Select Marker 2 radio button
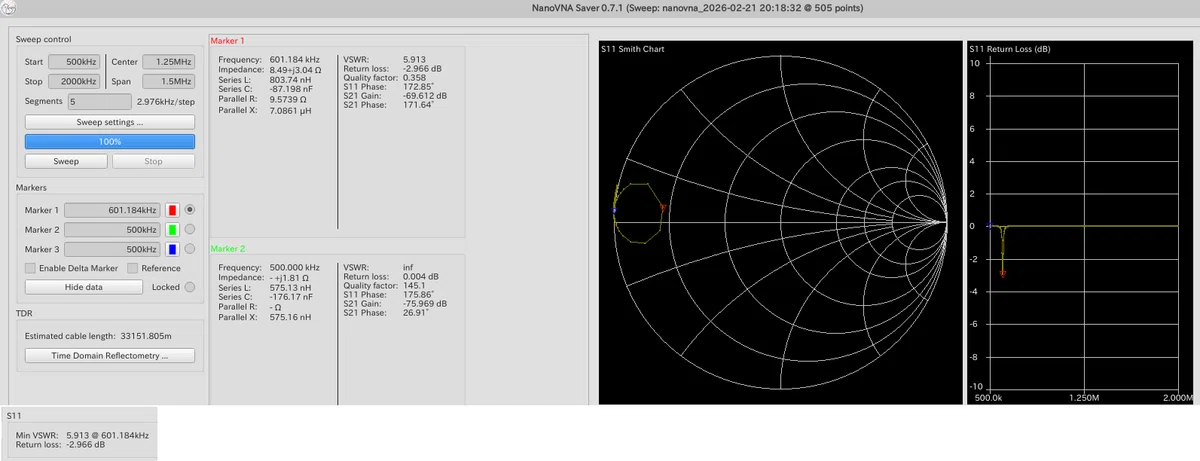1200x461 pixels. click(190, 229)
